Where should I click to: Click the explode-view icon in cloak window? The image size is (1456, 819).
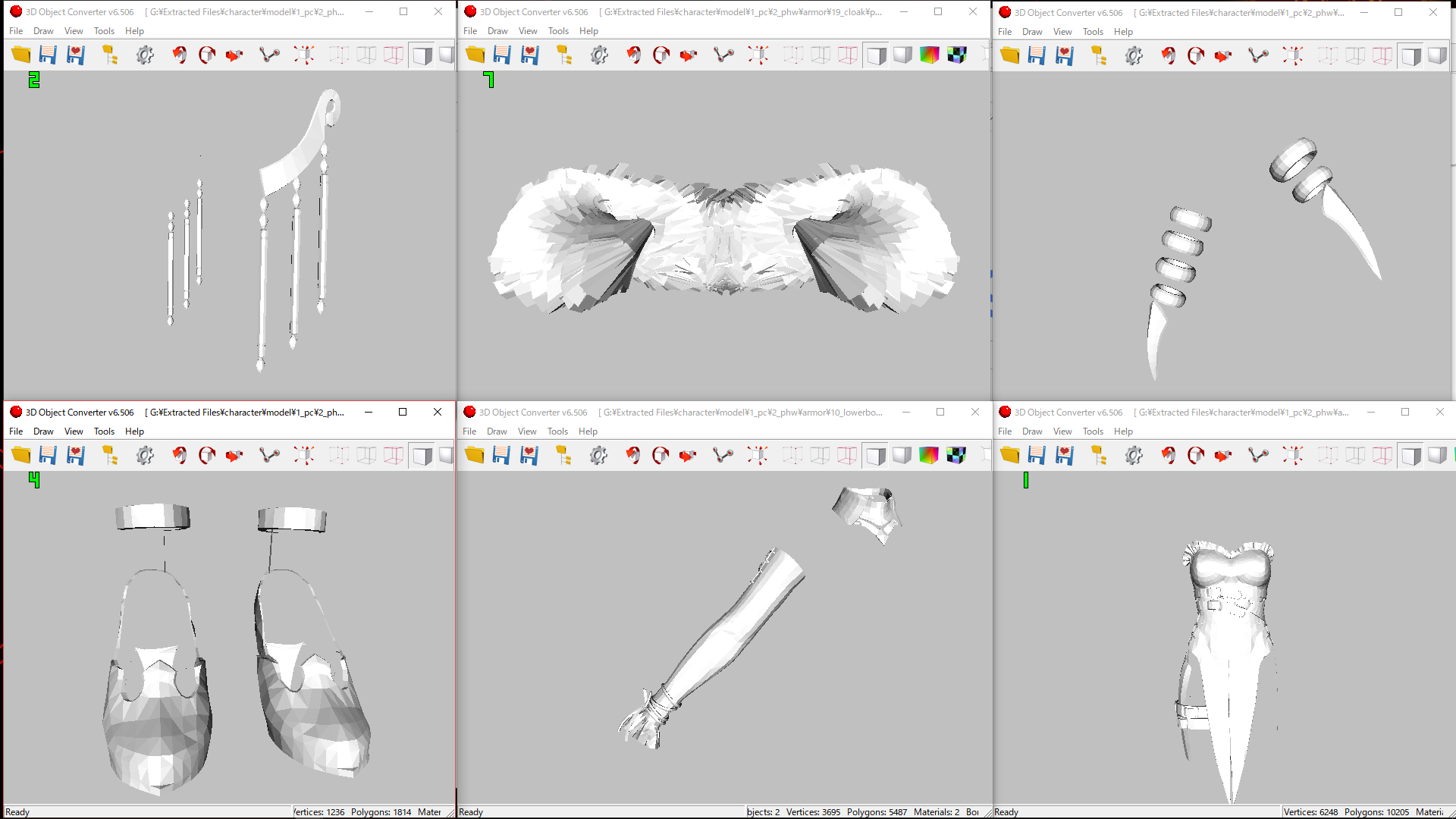tap(758, 55)
